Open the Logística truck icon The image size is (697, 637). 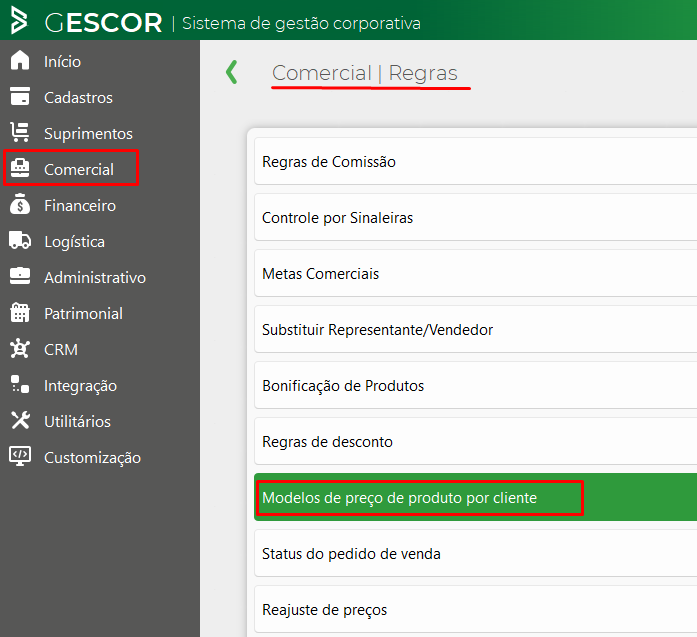pyautogui.click(x=20, y=240)
